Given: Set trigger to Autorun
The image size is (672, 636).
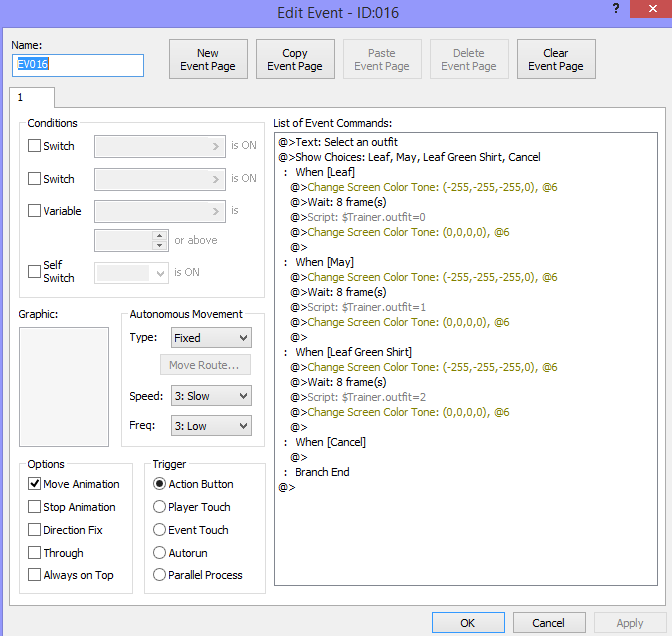Looking at the screenshot, I should tap(160, 553).
